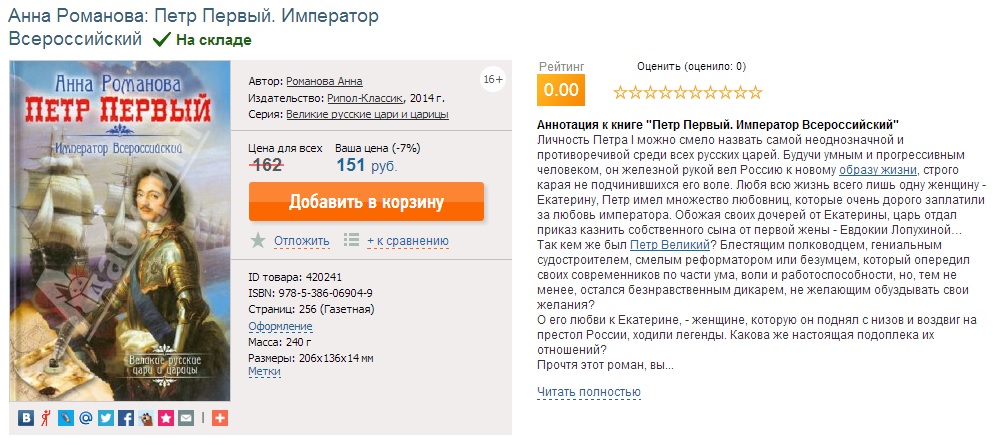Click Добавить в корзину button
This screenshot has height=445, width=993.
[366, 202]
